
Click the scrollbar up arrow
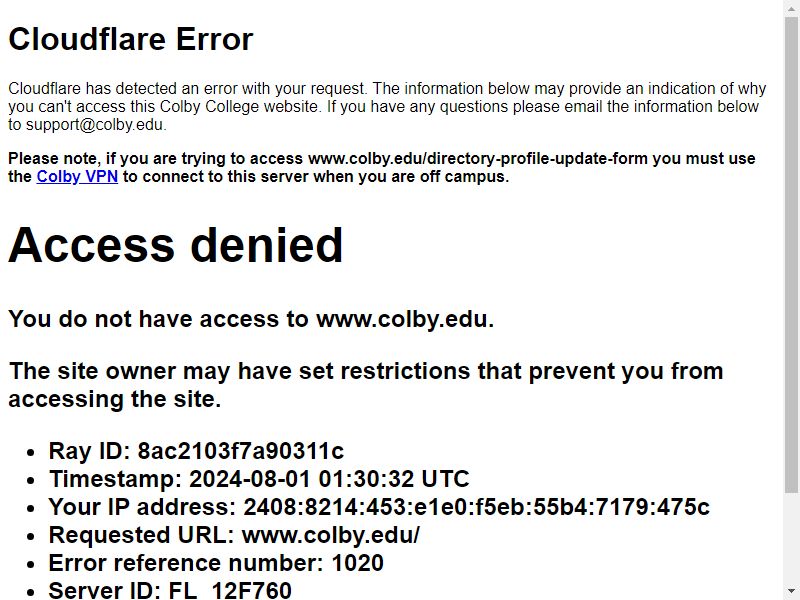pos(791,8)
